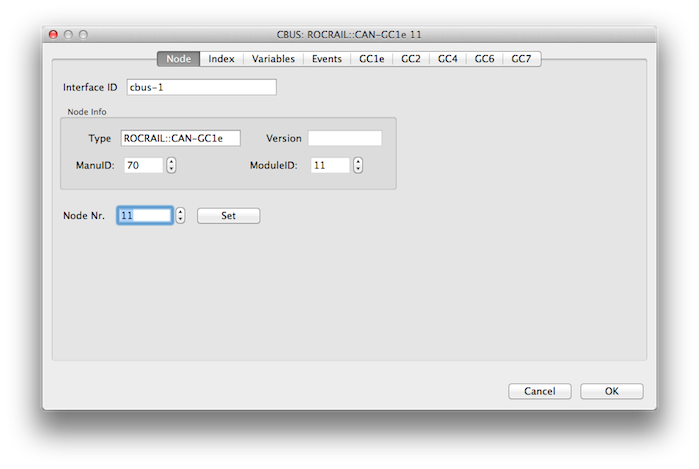Viewport: 699px width, 469px height.
Task: Go to the GC1e tab
Action: point(372,59)
